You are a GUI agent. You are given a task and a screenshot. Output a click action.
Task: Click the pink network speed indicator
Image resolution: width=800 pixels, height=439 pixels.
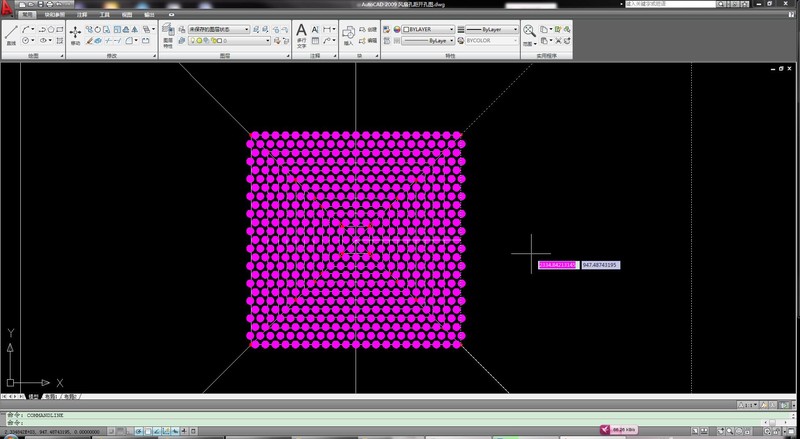coord(615,428)
